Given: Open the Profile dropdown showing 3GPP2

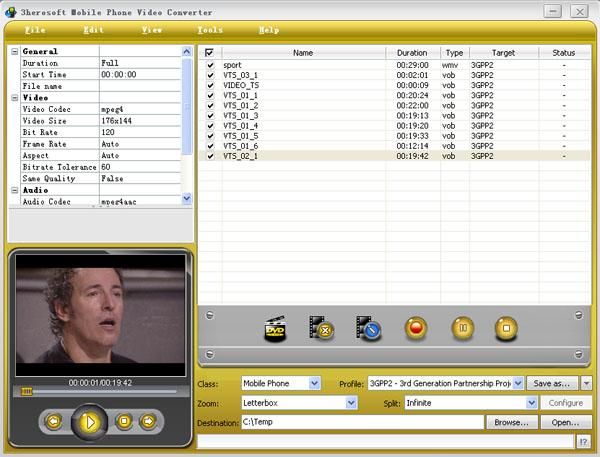Looking at the screenshot, I should tap(518, 383).
